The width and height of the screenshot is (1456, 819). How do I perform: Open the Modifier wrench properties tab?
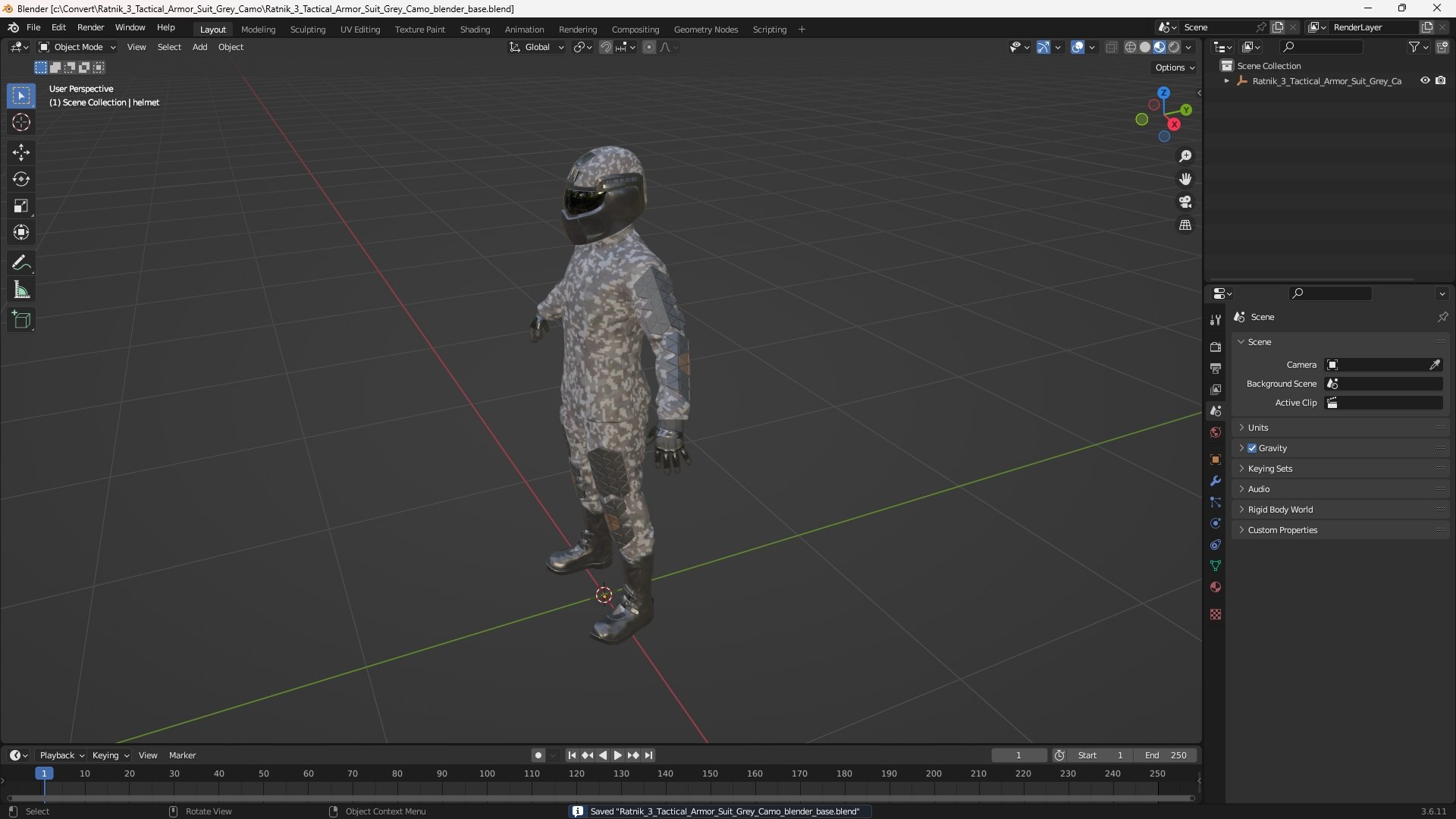[1216, 481]
